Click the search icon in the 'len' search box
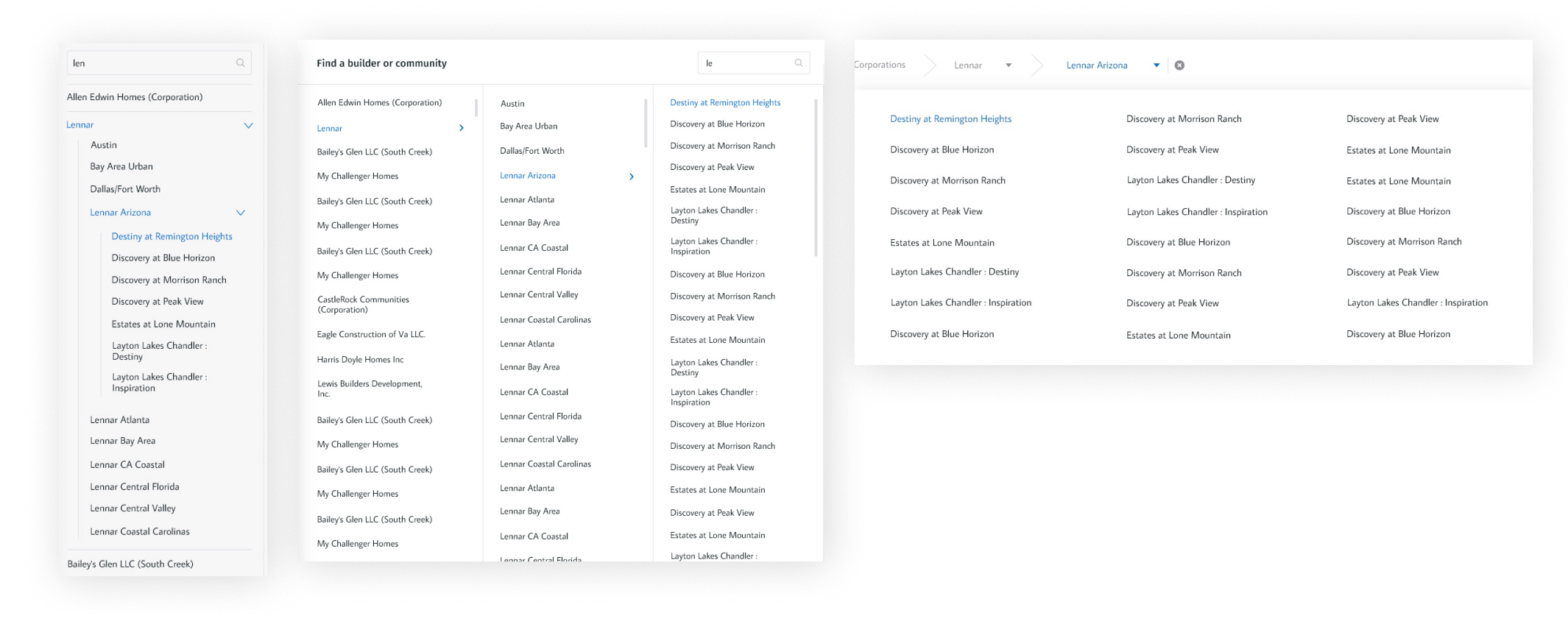 [240, 63]
